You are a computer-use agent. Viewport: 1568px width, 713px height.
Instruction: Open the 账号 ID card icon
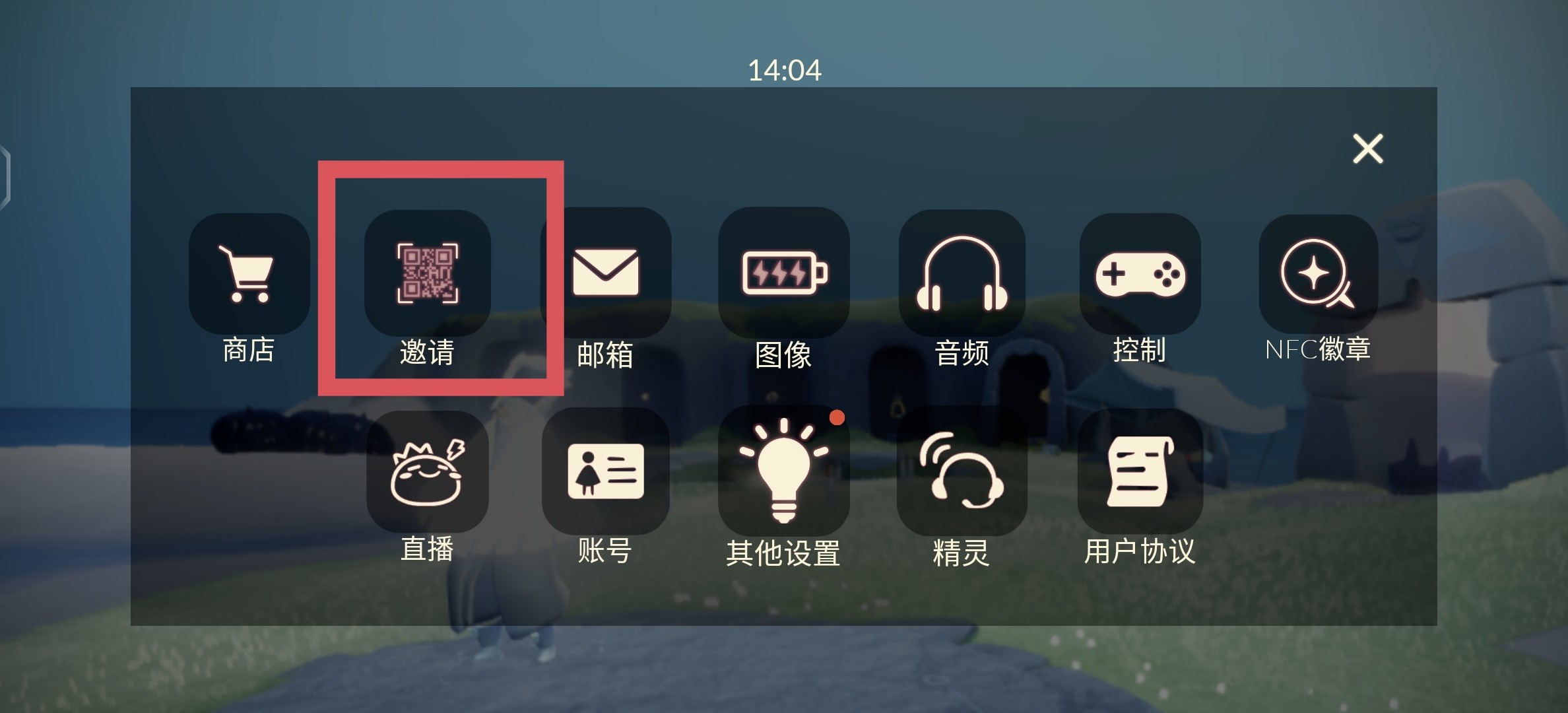coord(606,471)
